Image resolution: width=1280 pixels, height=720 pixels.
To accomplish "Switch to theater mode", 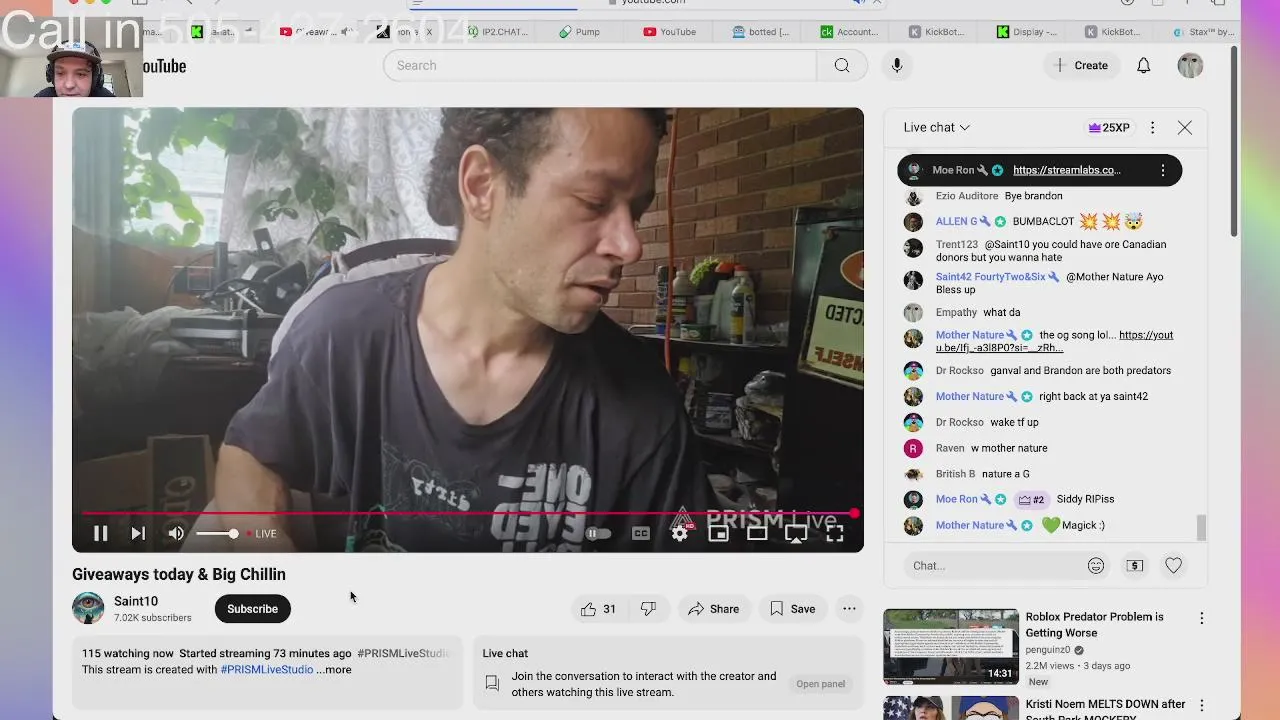I will tap(757, 534).
